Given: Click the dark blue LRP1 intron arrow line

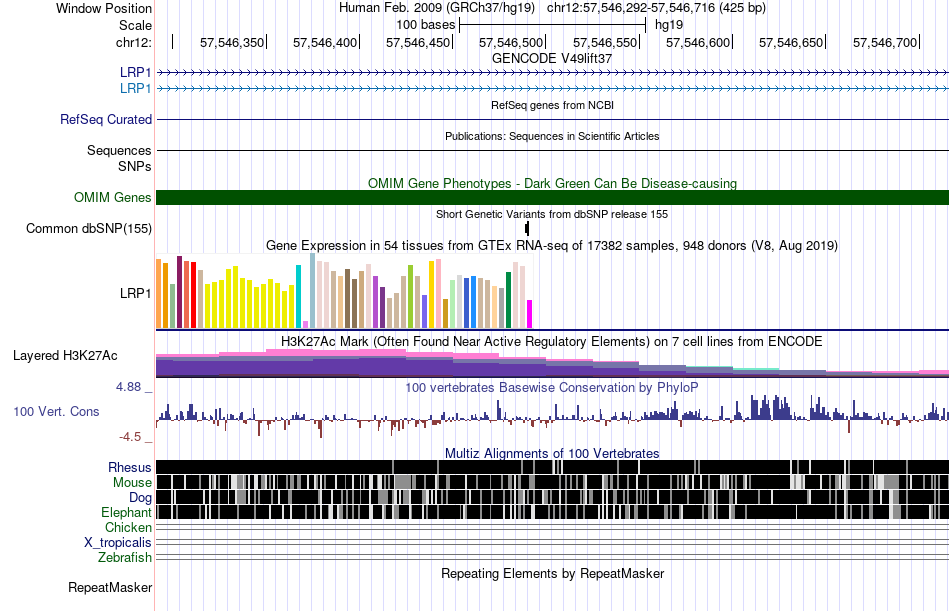Looking at the screenshot, I should point(553,73).
